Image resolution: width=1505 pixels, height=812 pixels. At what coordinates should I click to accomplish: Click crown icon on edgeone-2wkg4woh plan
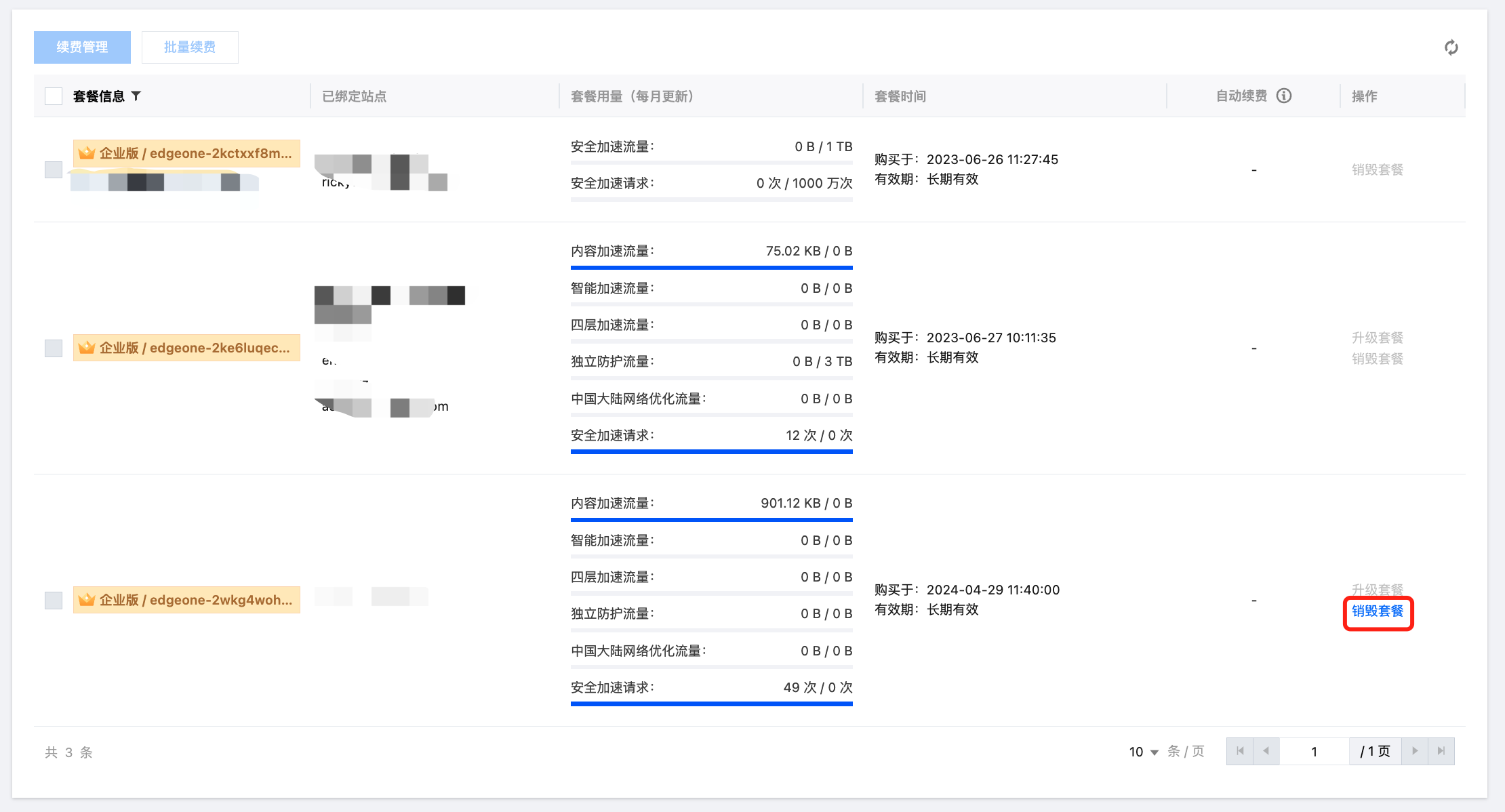tap(86, 600)
